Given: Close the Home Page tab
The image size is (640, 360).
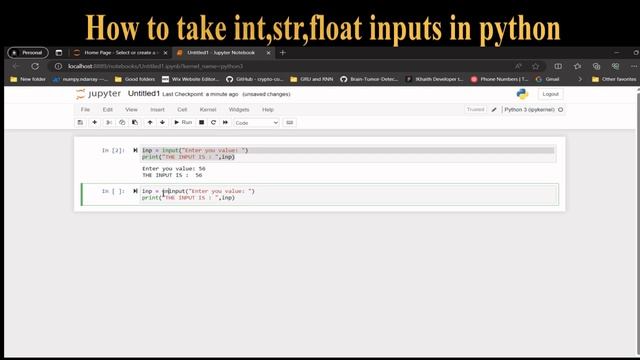Looking at the screenshot, I should (165, 53).
